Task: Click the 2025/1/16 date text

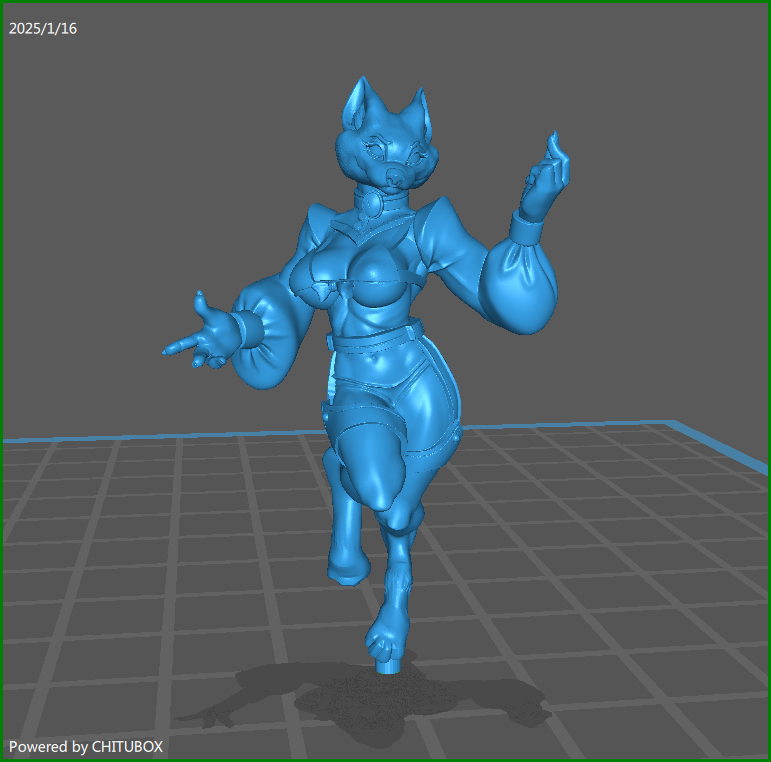Action: click(43, 28)
